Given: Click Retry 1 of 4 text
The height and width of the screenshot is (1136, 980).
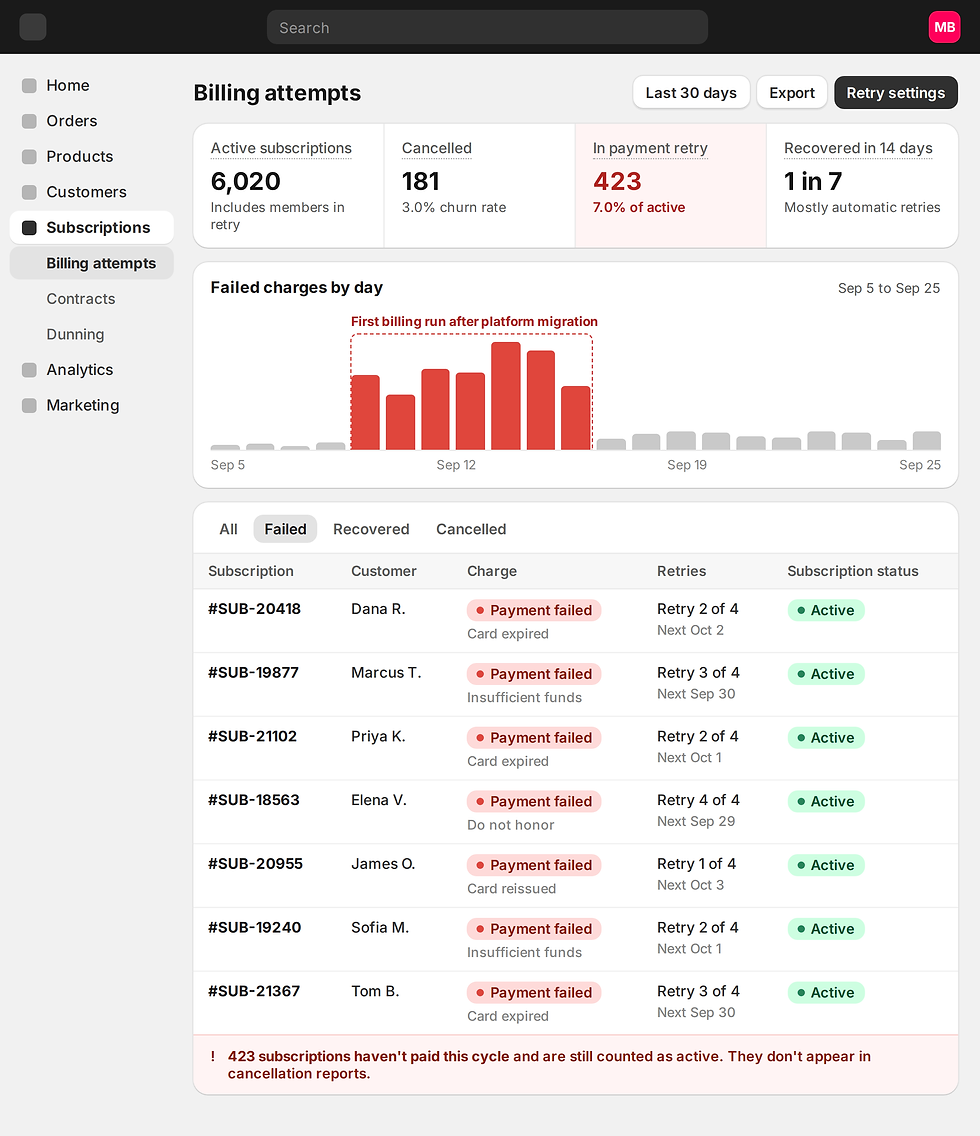Looking at the screenshot, I should pyautogui.click(x=696, y=864).
